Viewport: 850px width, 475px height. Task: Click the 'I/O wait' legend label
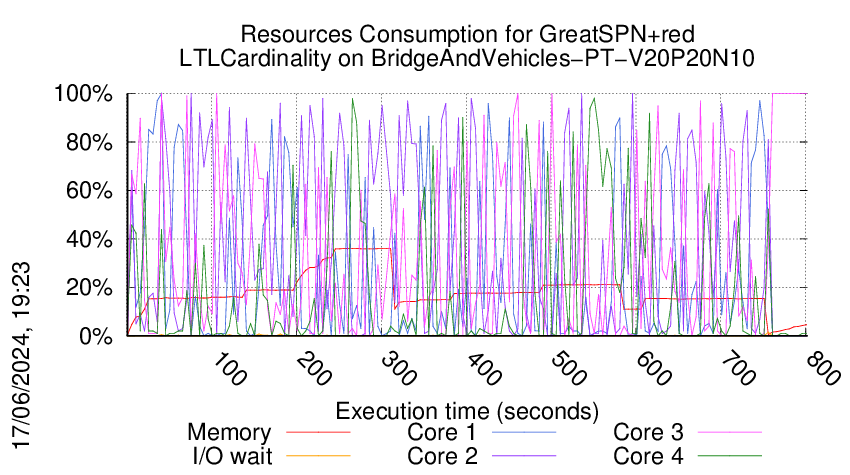click(x=233, y=457)
